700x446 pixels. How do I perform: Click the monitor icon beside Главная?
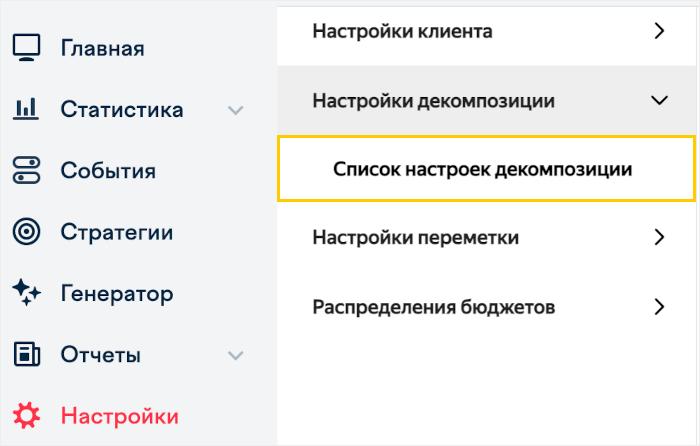(x=26, y=47)
